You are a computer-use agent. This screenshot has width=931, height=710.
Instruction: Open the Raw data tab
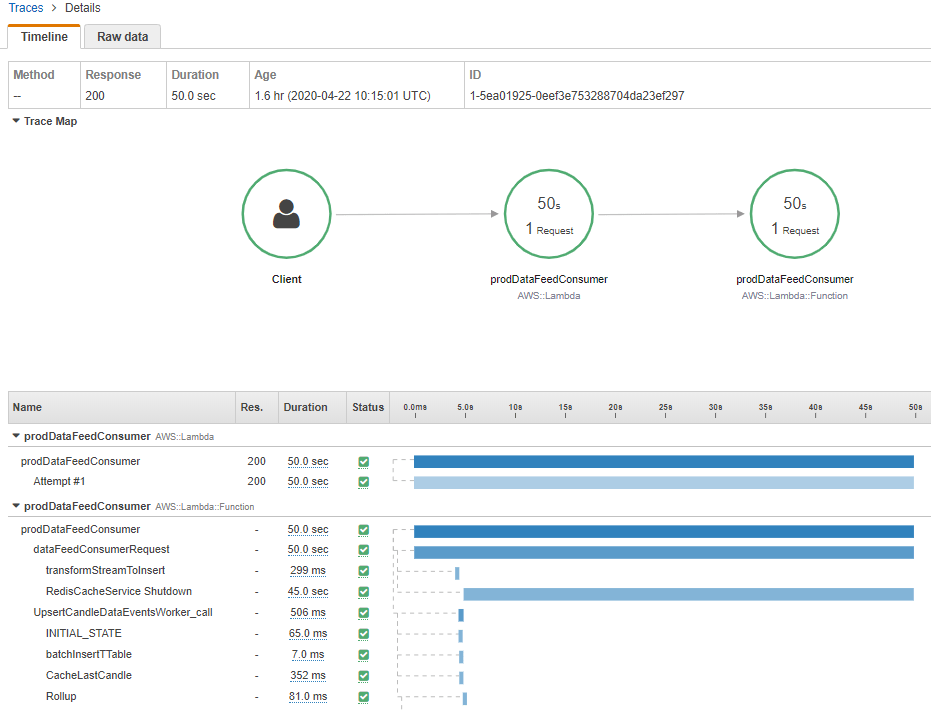[x=122, y=37]
